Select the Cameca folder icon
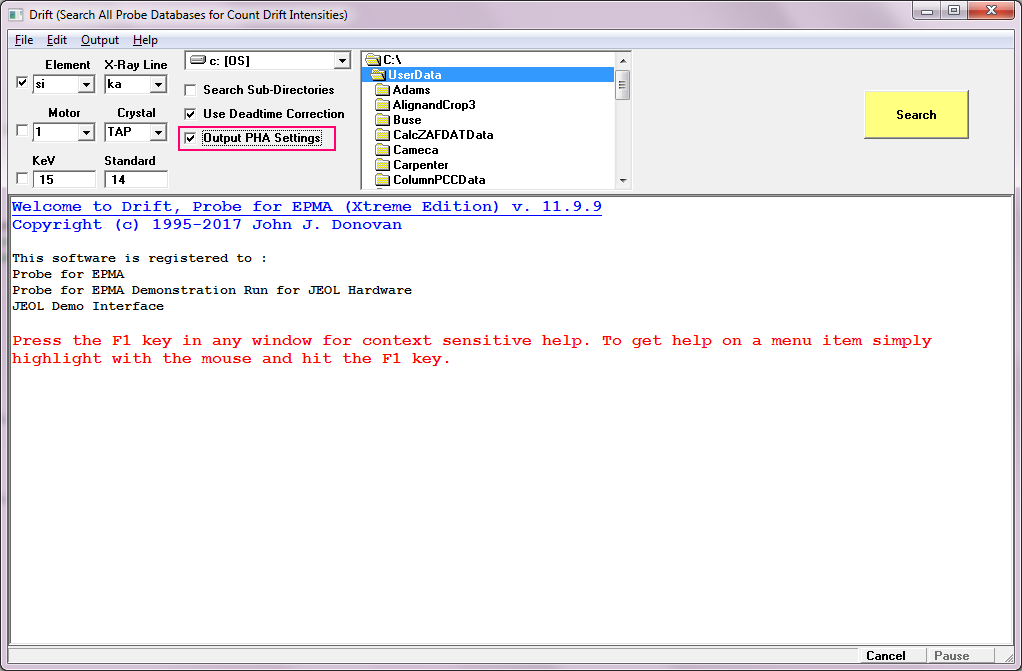The image size is (1022, 671). 382,150
